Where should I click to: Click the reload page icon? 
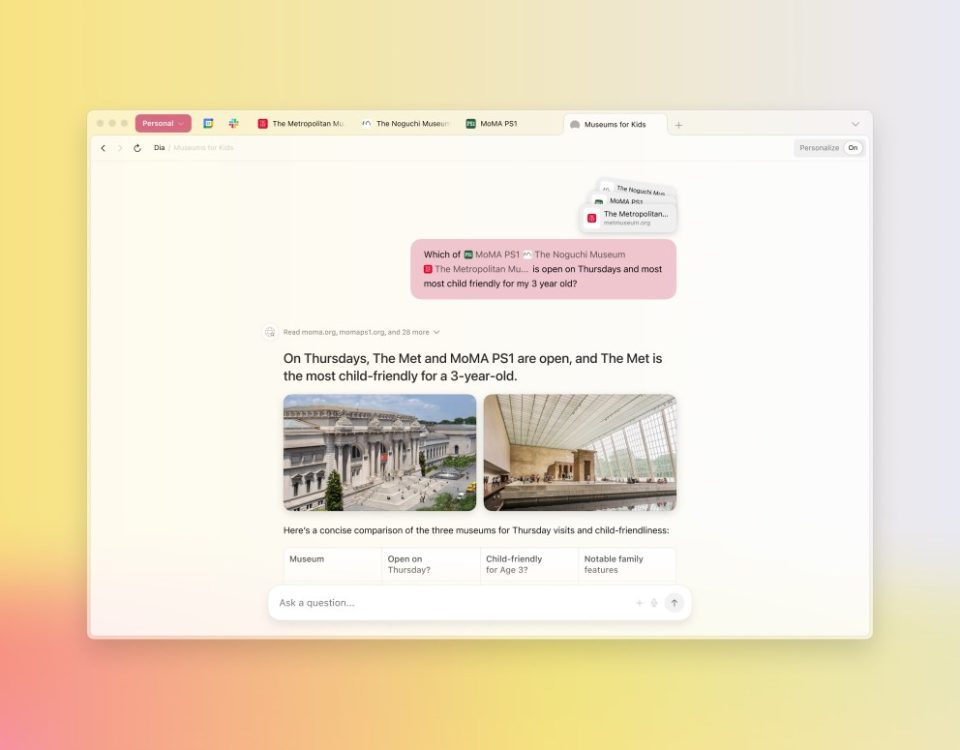tap(139, 147)
